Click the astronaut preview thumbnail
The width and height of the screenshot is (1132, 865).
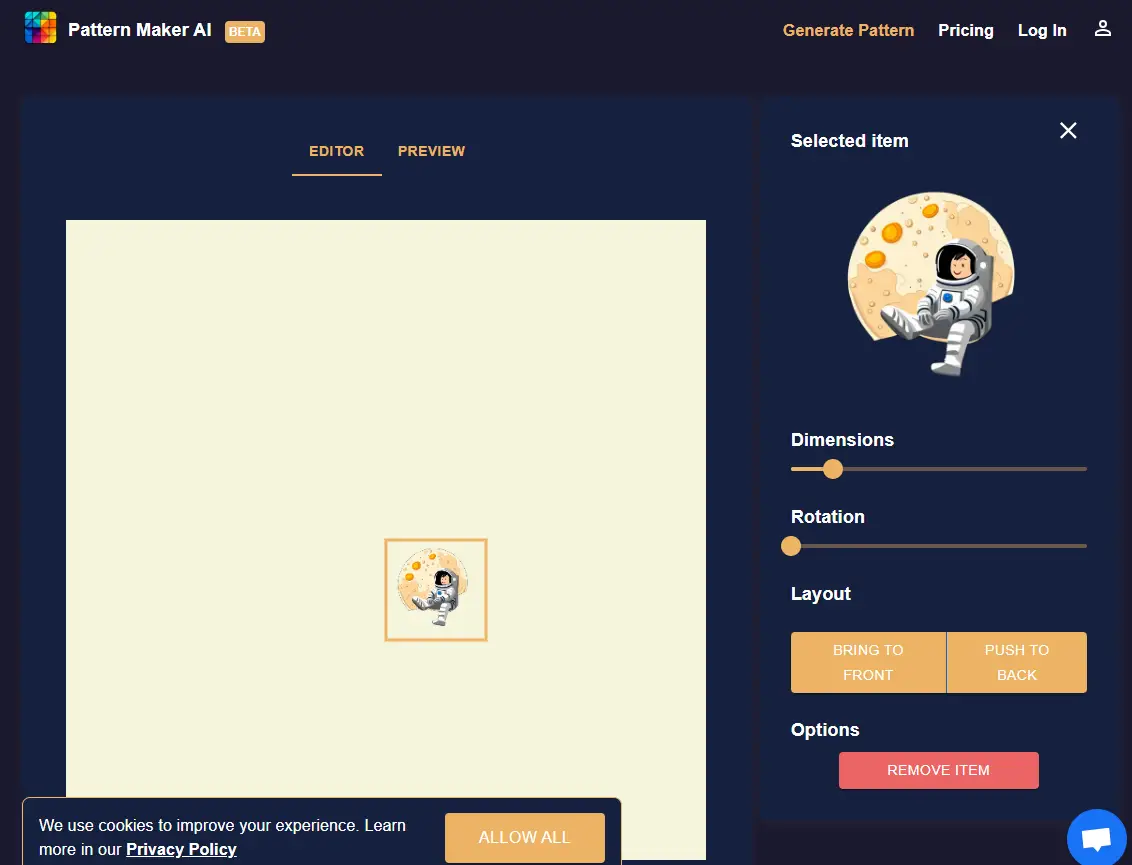pyautogui.click(x=931, y=283)
